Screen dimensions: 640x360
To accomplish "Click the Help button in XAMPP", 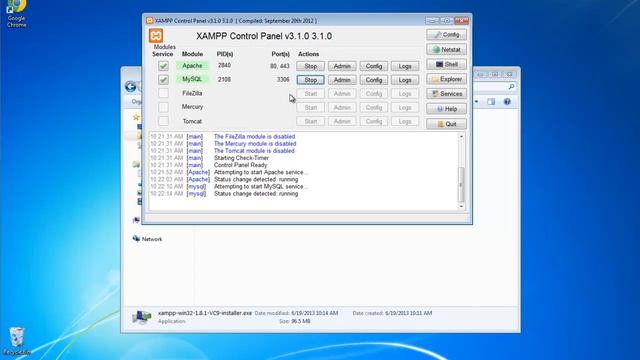I will coord(447,109).
